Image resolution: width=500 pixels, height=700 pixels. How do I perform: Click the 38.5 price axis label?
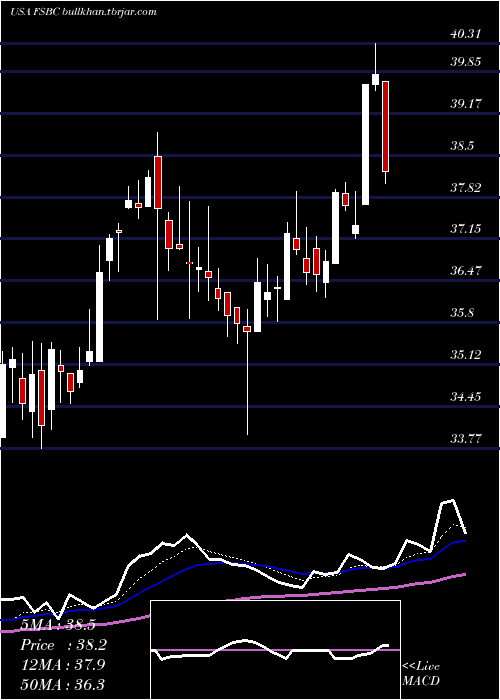[x=462, y=146]
